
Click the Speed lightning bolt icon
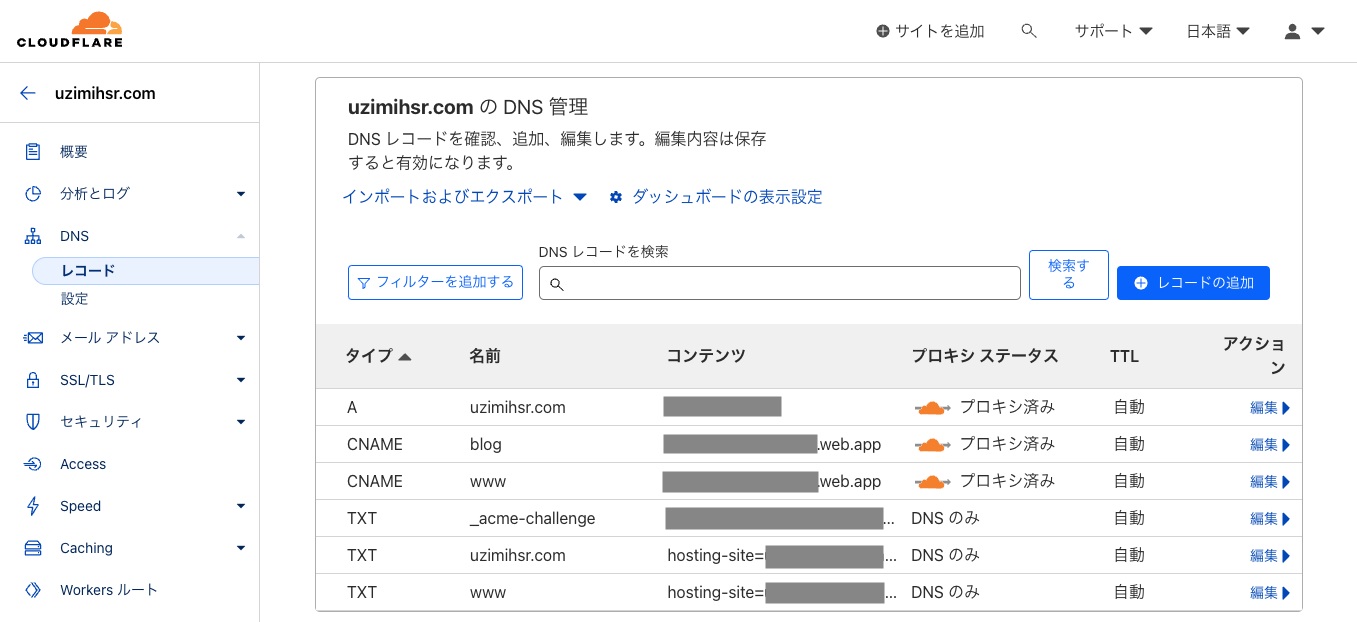(33, 506)
